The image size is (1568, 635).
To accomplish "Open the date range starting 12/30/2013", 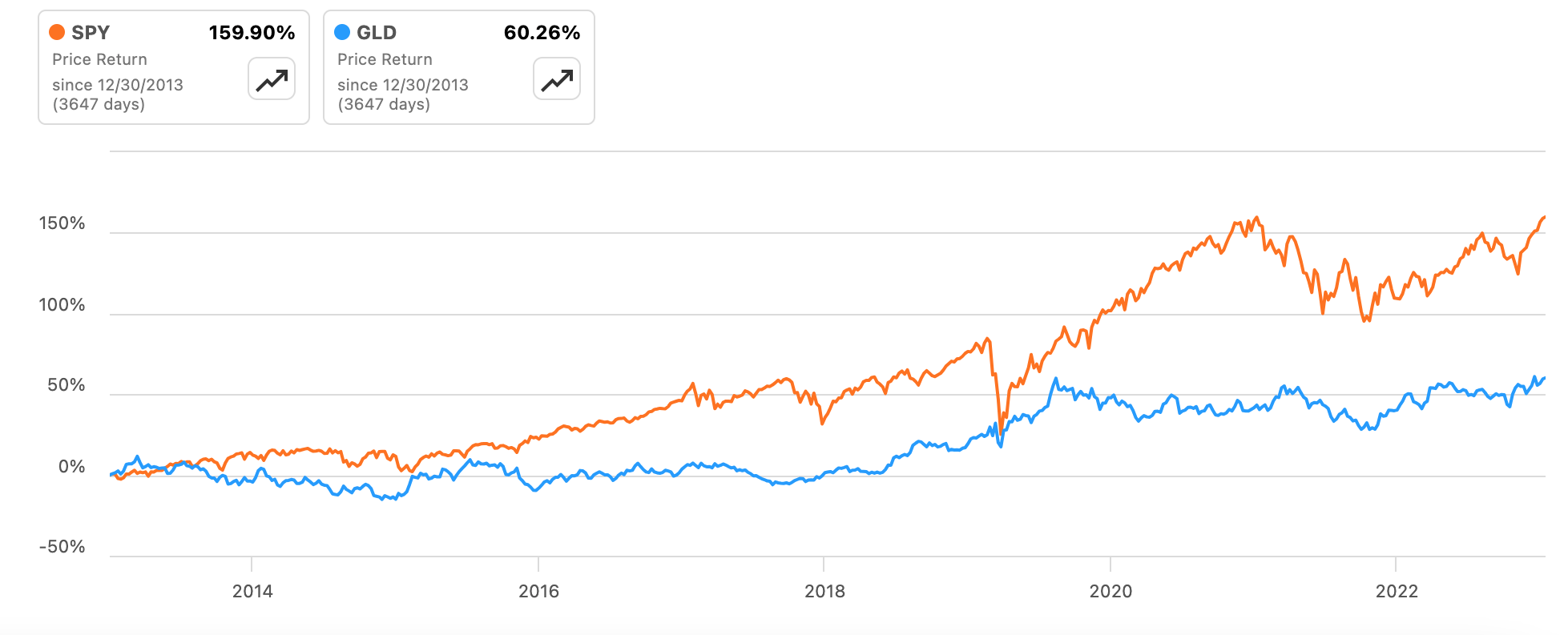I will tap(118, 84).
